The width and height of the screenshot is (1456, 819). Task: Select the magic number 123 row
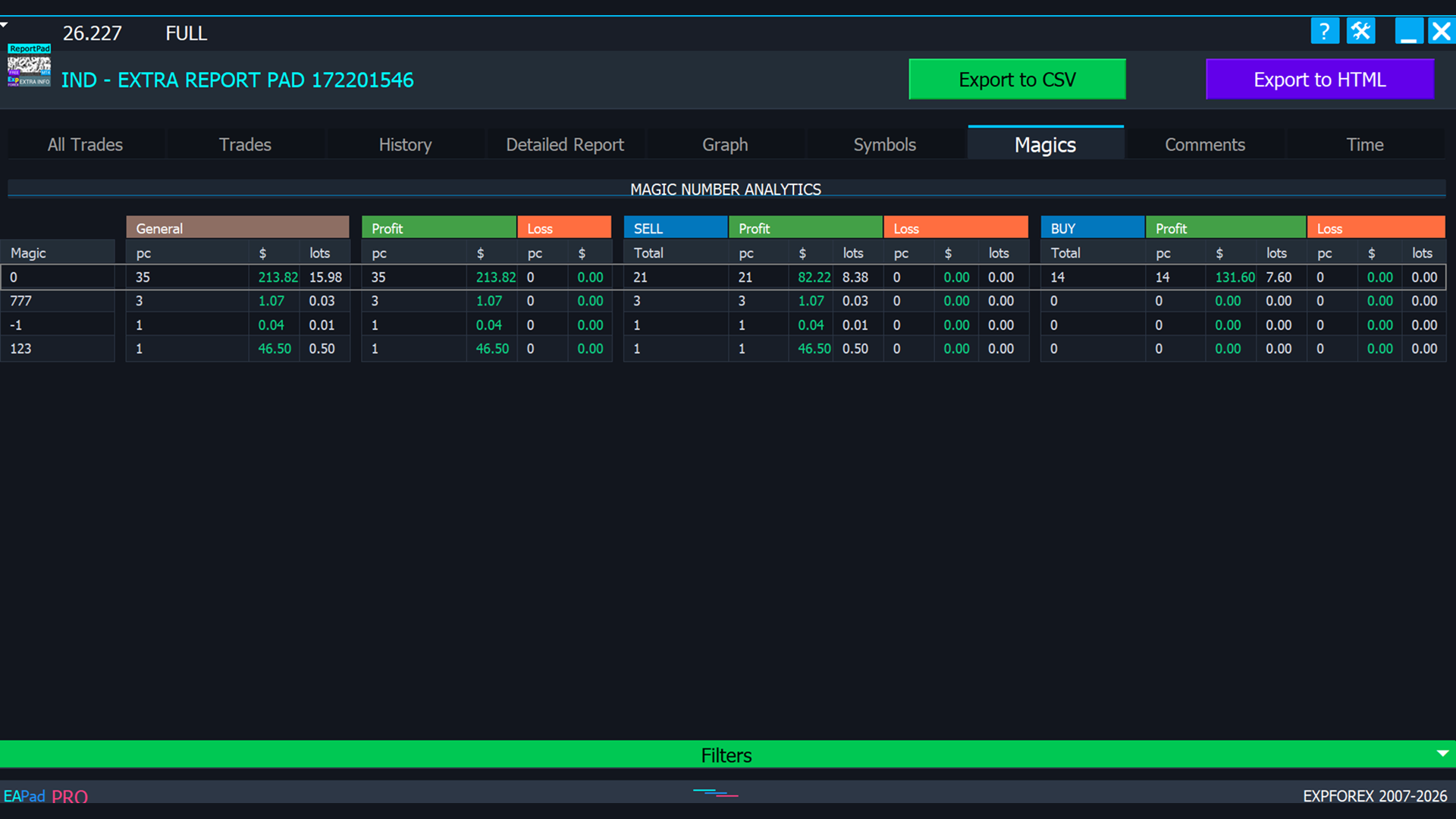click(21, 349)
